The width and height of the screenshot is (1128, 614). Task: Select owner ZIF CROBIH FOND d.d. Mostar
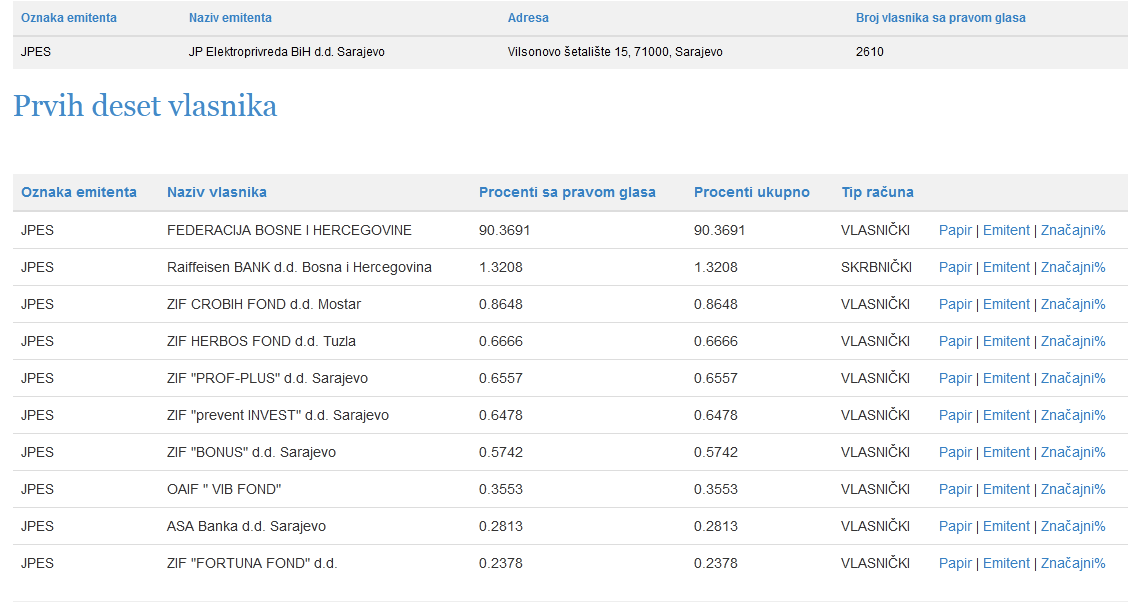[x=264, y=304]
